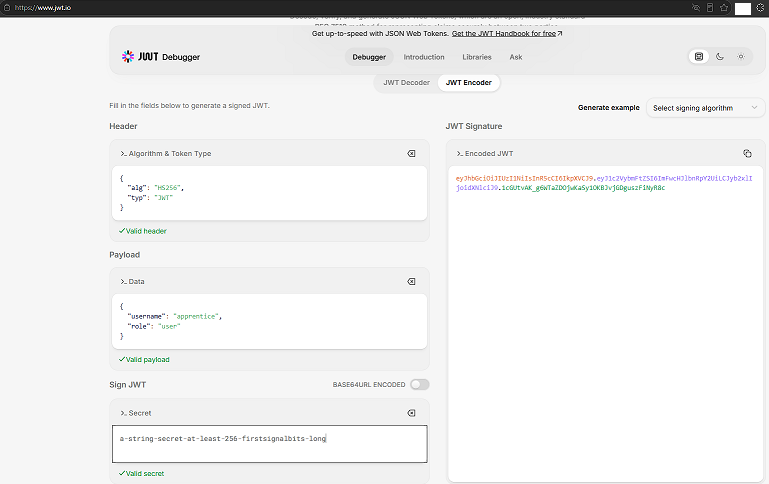This screenshot has height=484, width=769.
Task: Clear the Algorithm & Token Type header field
Action: 411,153
